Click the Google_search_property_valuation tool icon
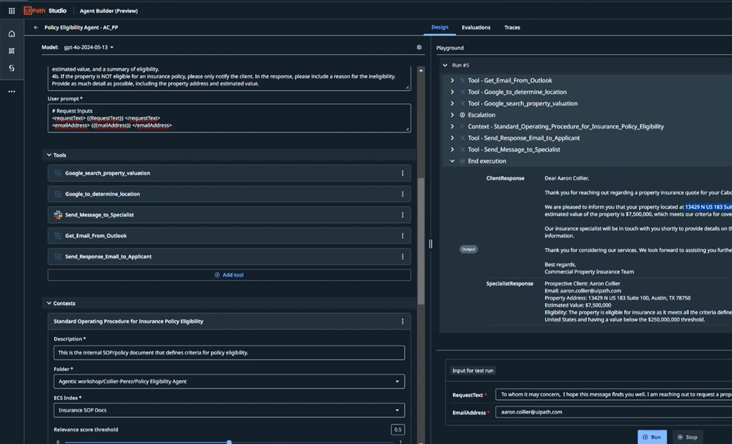 (x=58, y=173)
